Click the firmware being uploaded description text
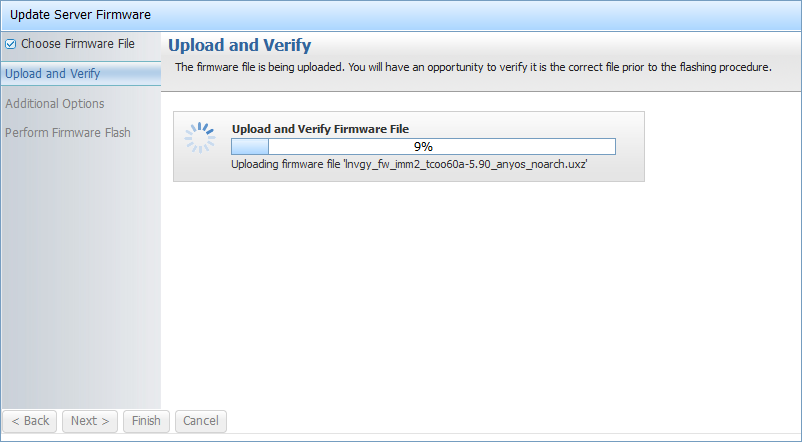802x442 pixels. tap(473, 68)
